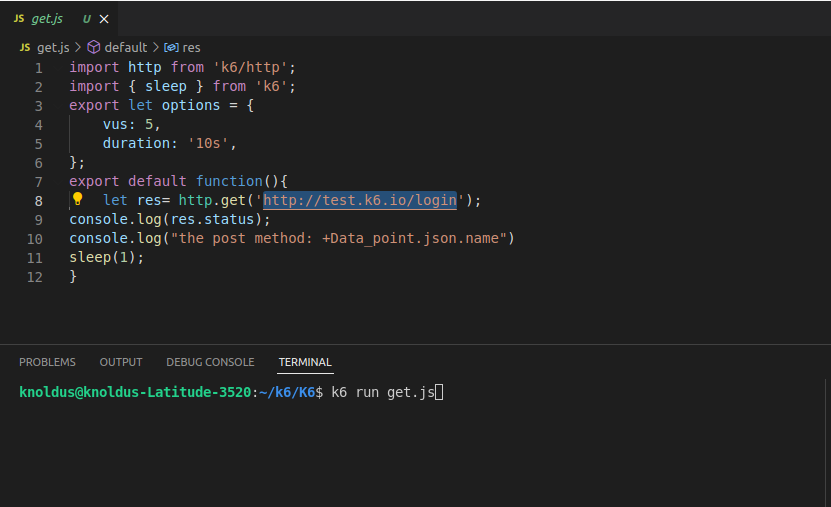Click the res breadcrumb item
The width and height of the screenshot is (831, 507).
coord(191,48)
